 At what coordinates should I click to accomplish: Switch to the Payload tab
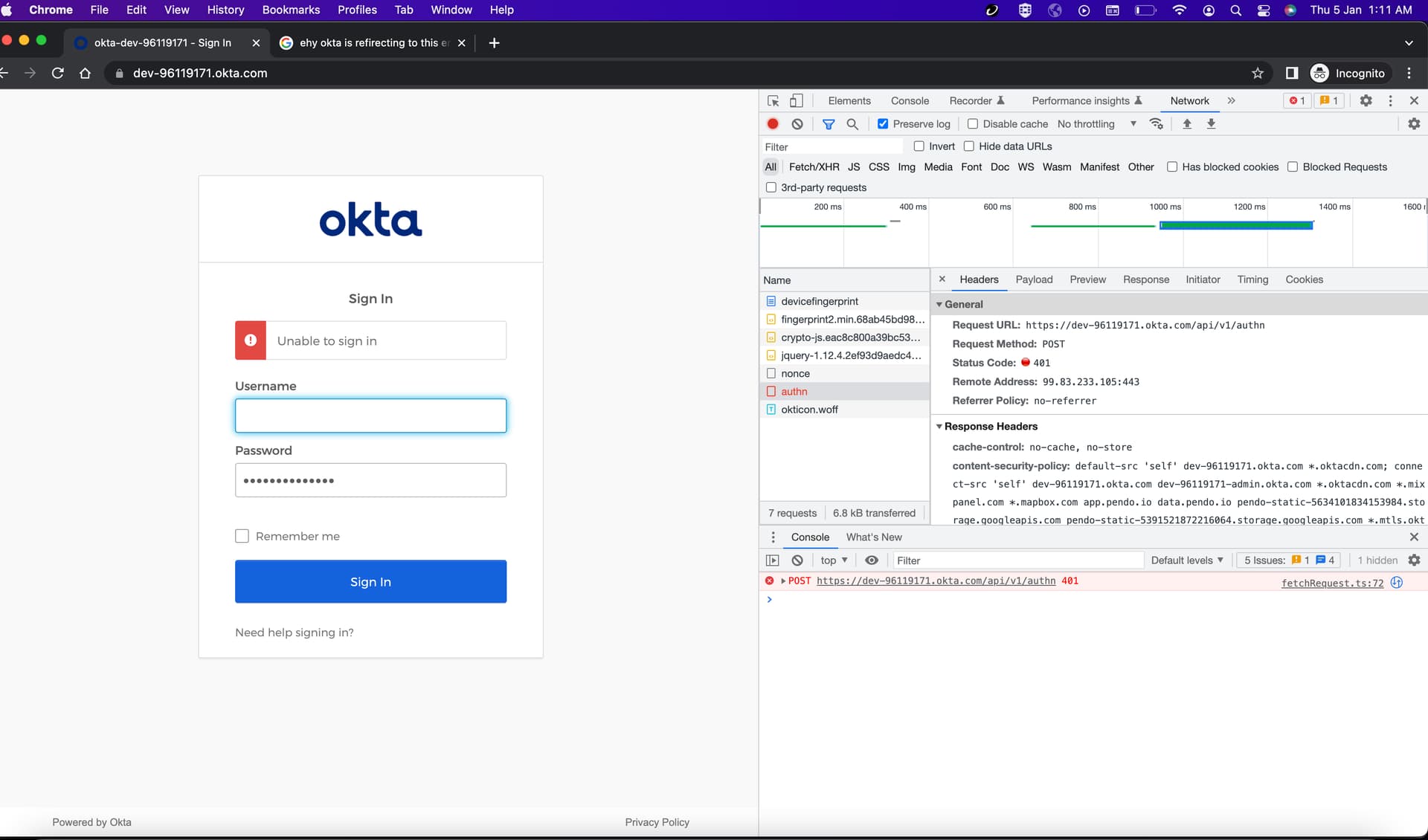(x=1034, y=280)
